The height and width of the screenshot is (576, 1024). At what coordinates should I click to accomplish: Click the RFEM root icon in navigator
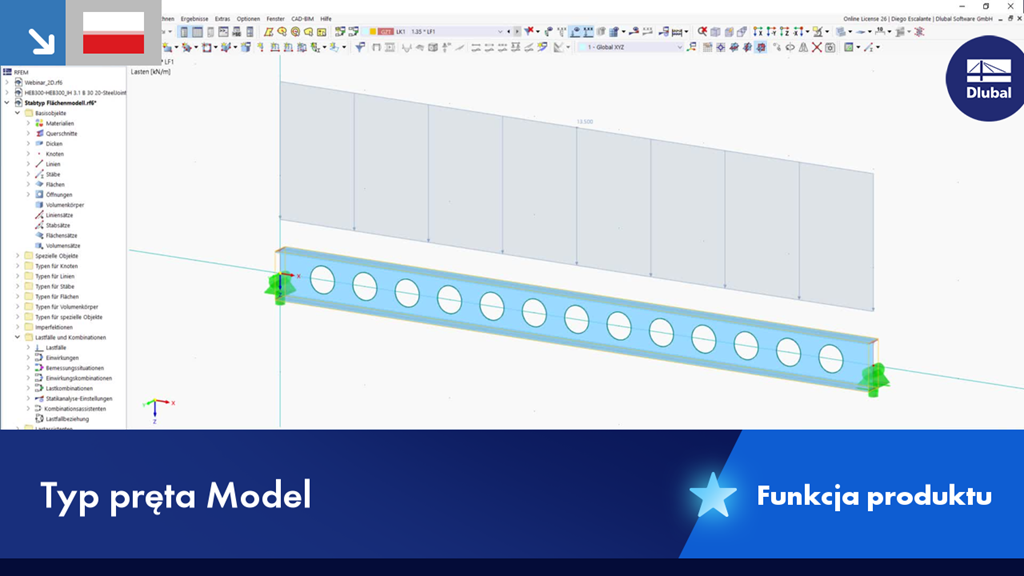[x=7, y=72]
